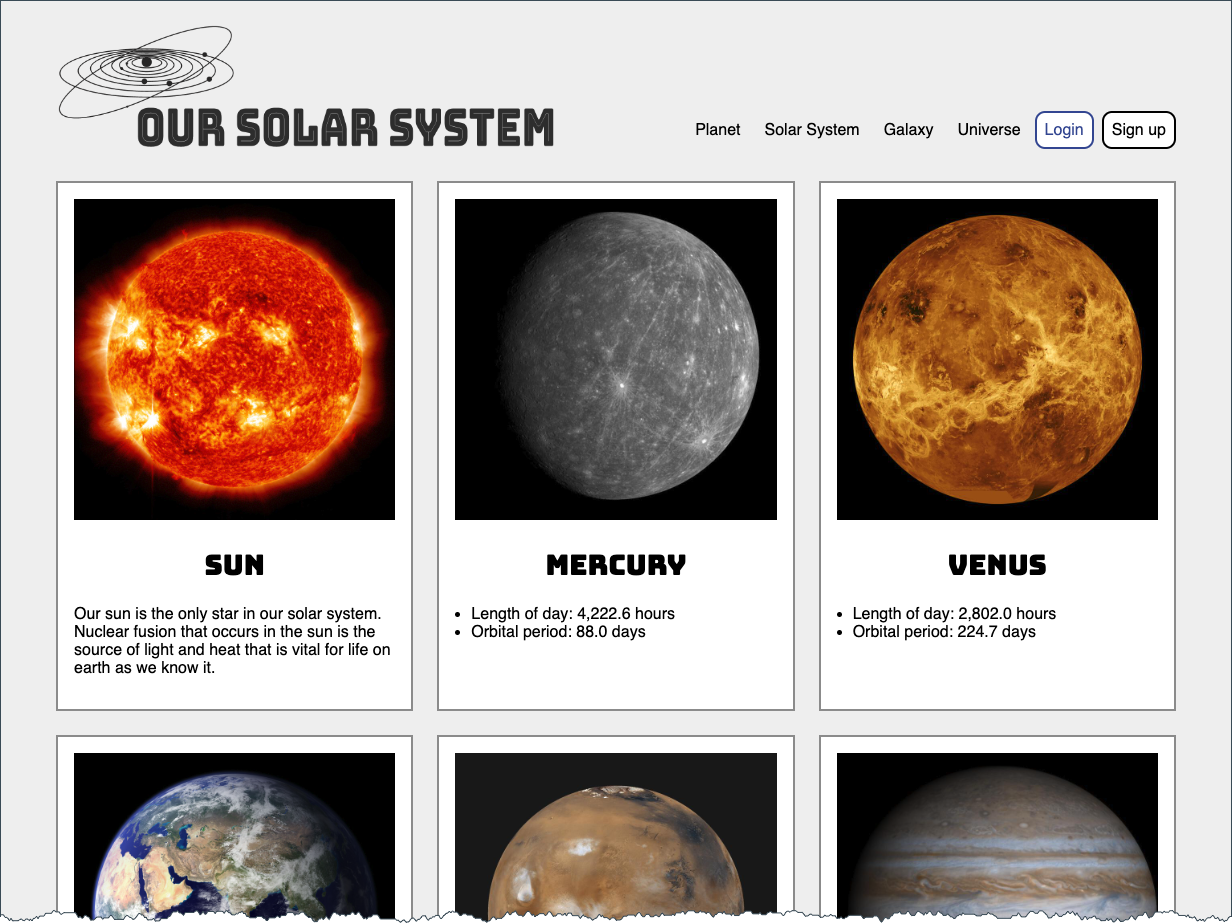Viewport: 1232px width, 923px height.
Task: Open the Sun image
Action: (x=235, y=359)
